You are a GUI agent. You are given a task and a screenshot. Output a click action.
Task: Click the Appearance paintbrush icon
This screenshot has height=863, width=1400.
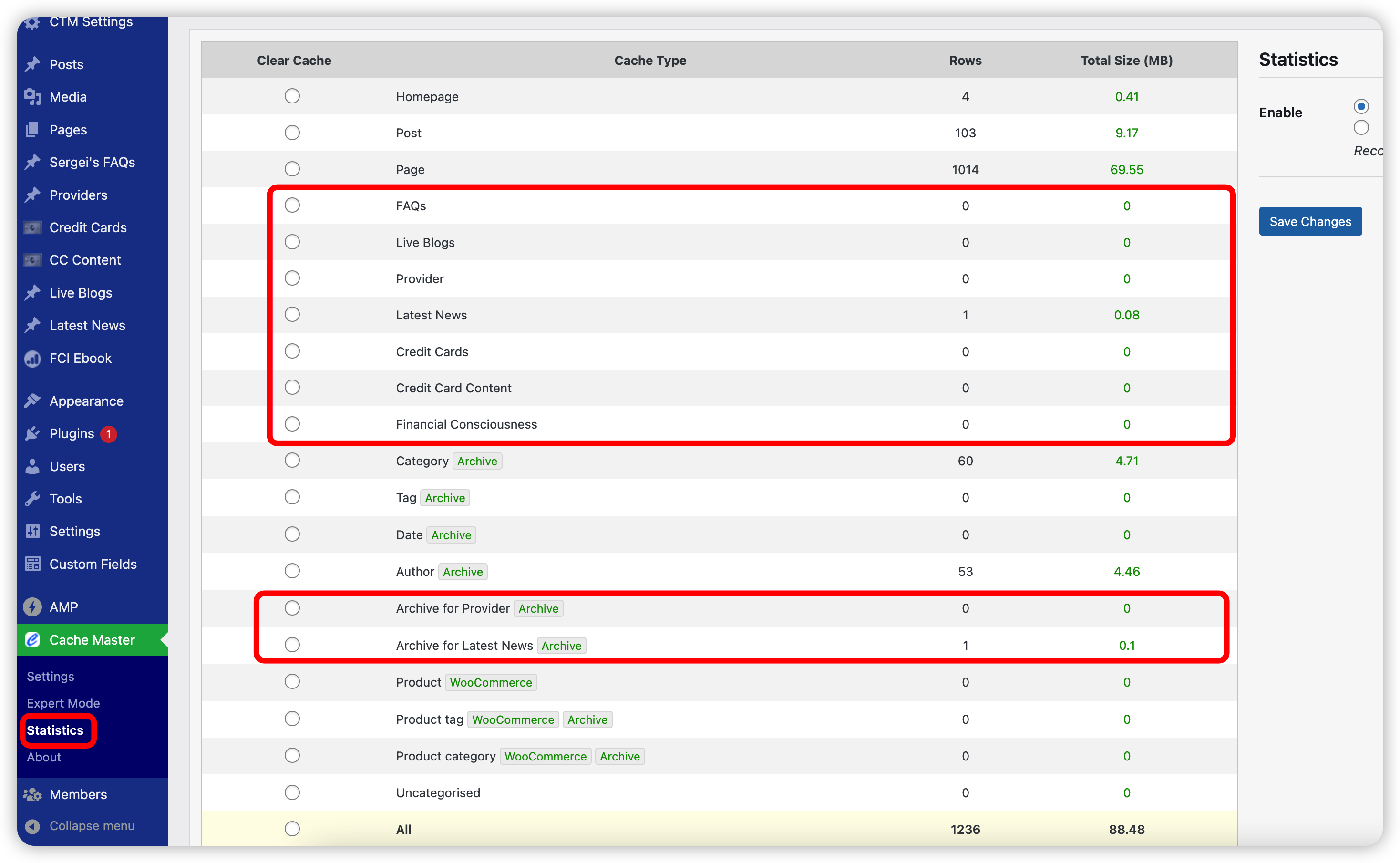(x=32, y=401)
